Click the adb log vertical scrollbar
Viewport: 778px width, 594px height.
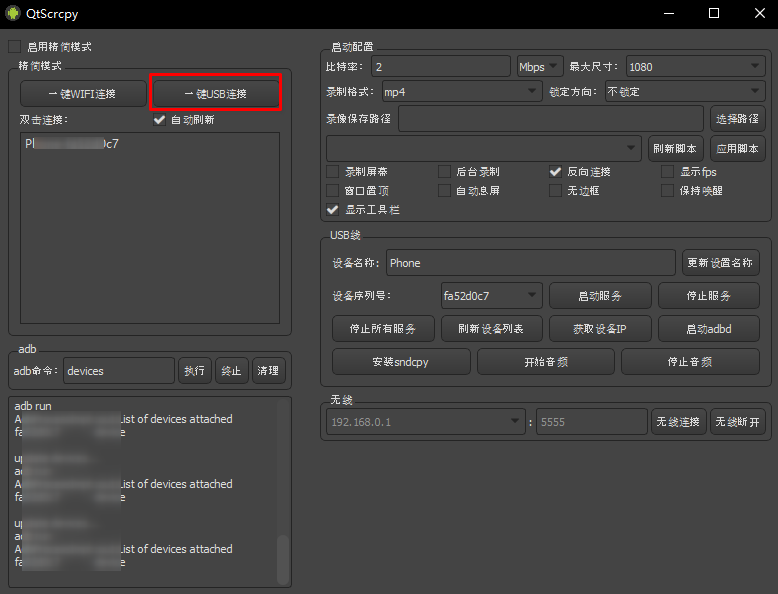(x=283, y=558)
